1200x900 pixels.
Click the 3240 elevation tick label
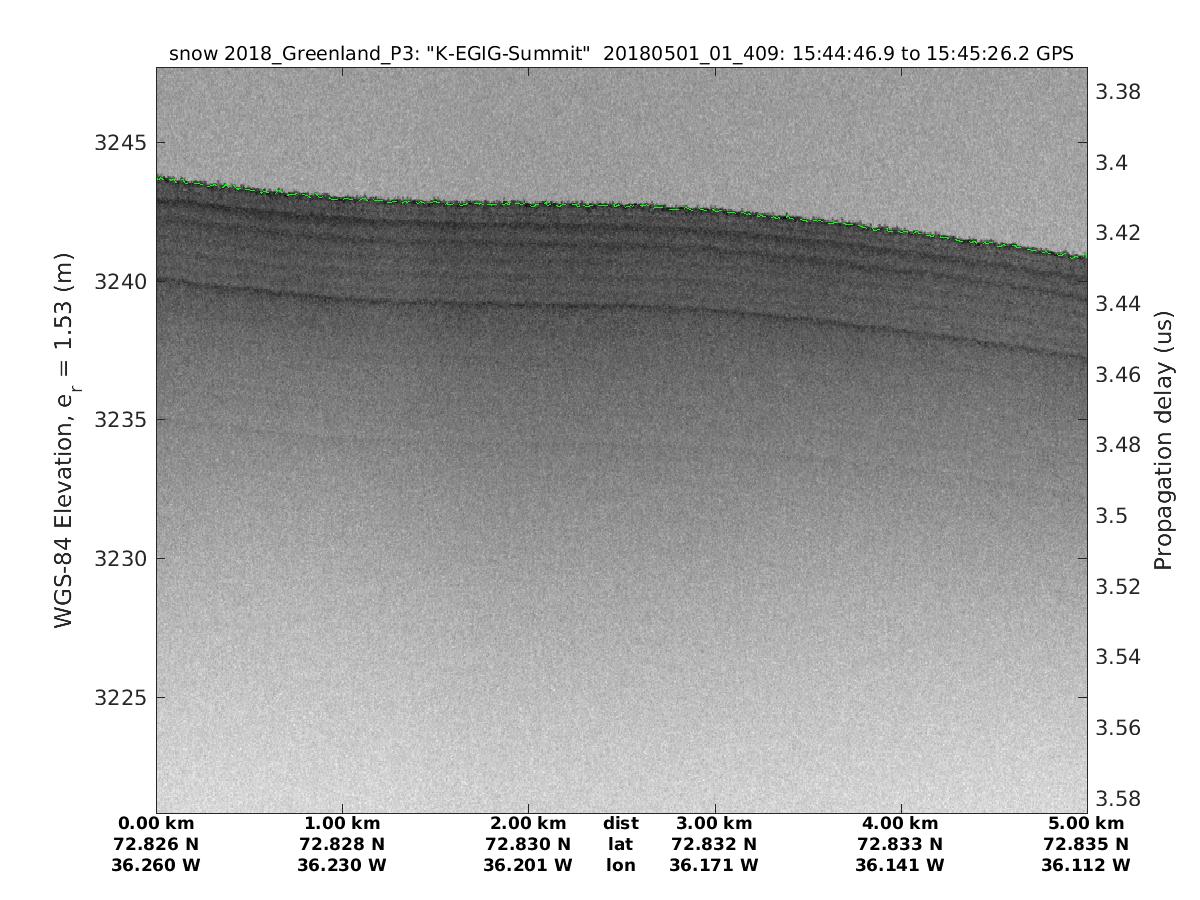(120, 281)
